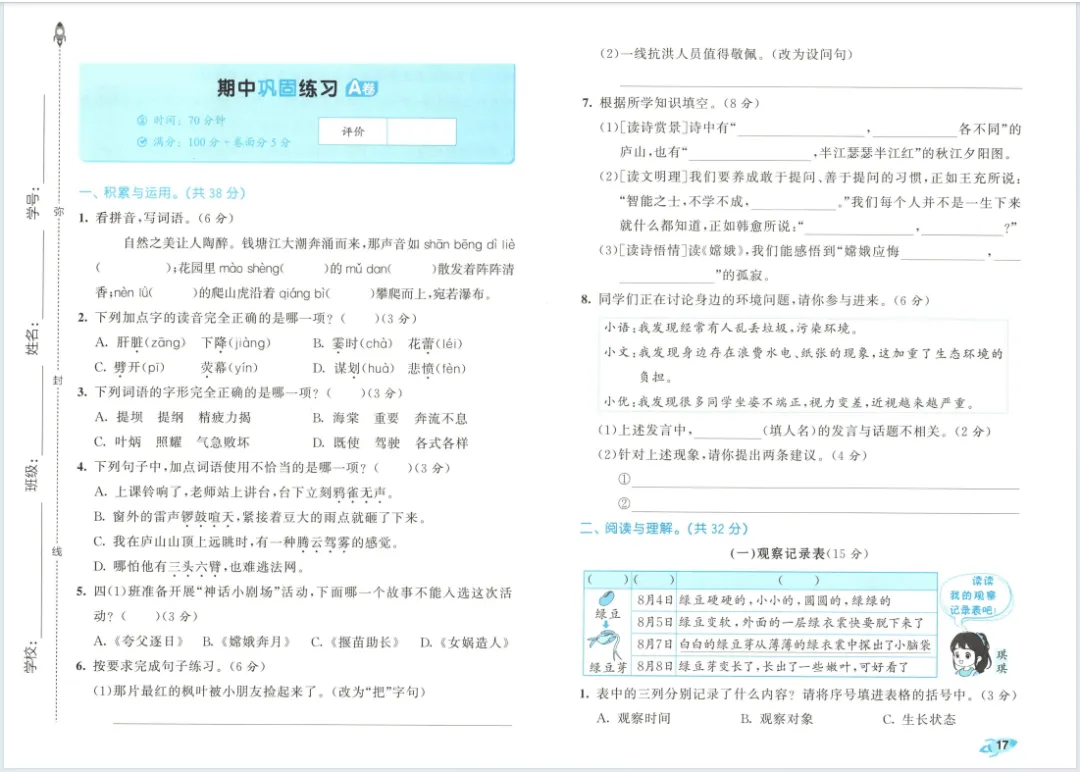Select the title "期中巩固练习"
This screenshot has height=772, width=1080.
(x=277, y=88)
